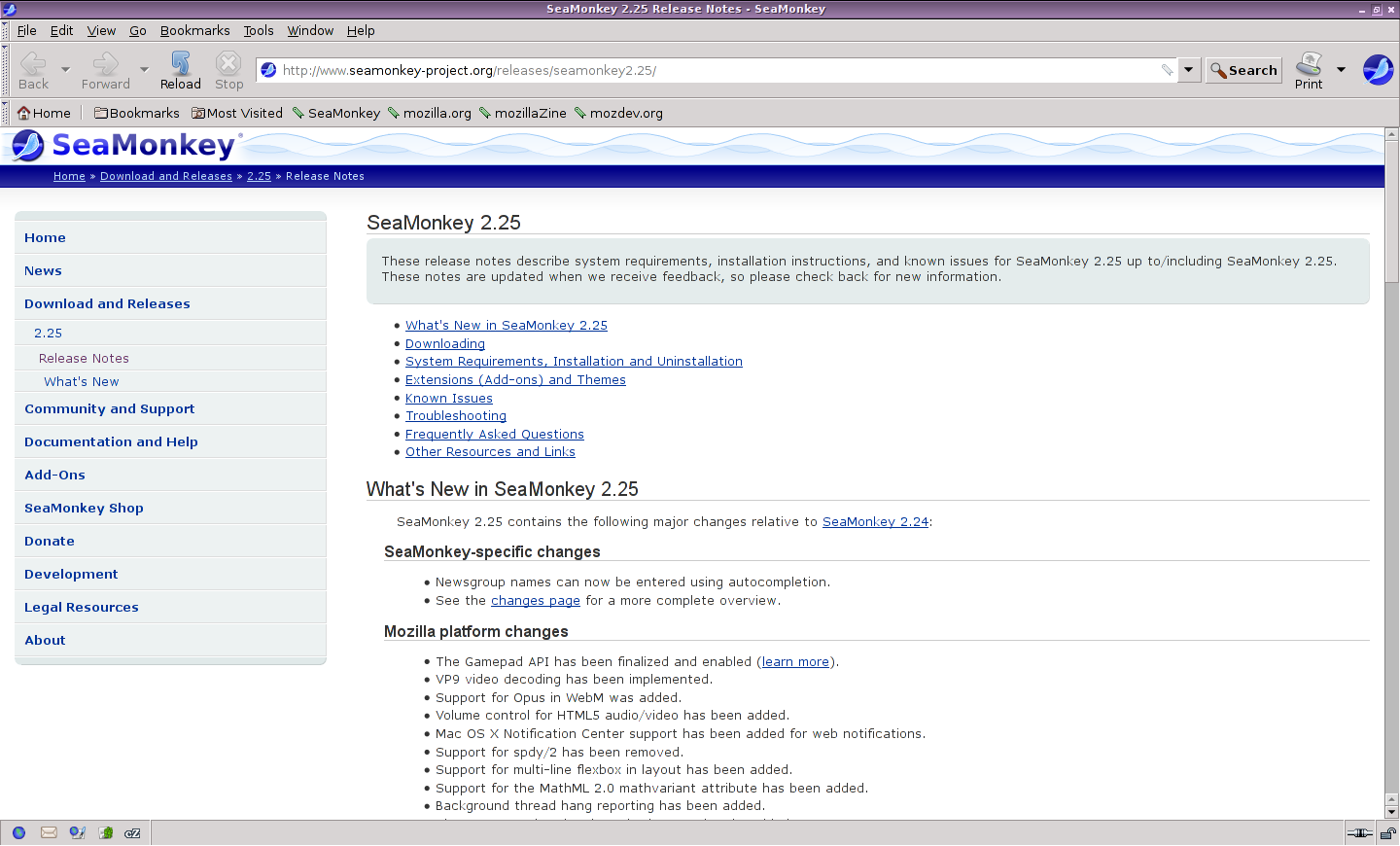Screen dimensions: 1400x846
Task: Click 2.25 breadcrumb link
Action: tap(259, 176)
